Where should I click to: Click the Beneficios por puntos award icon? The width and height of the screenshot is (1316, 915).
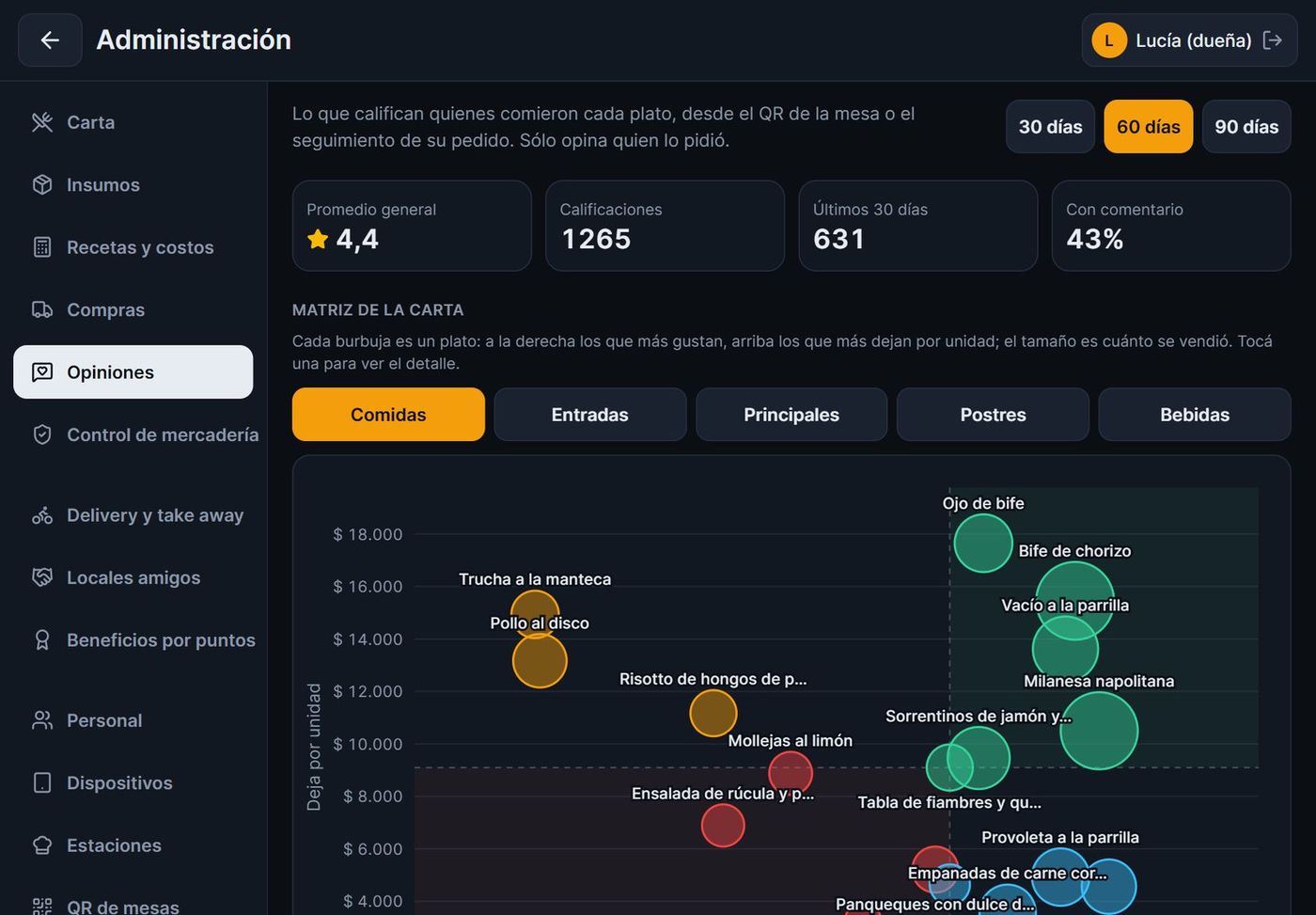click(42, 640)
